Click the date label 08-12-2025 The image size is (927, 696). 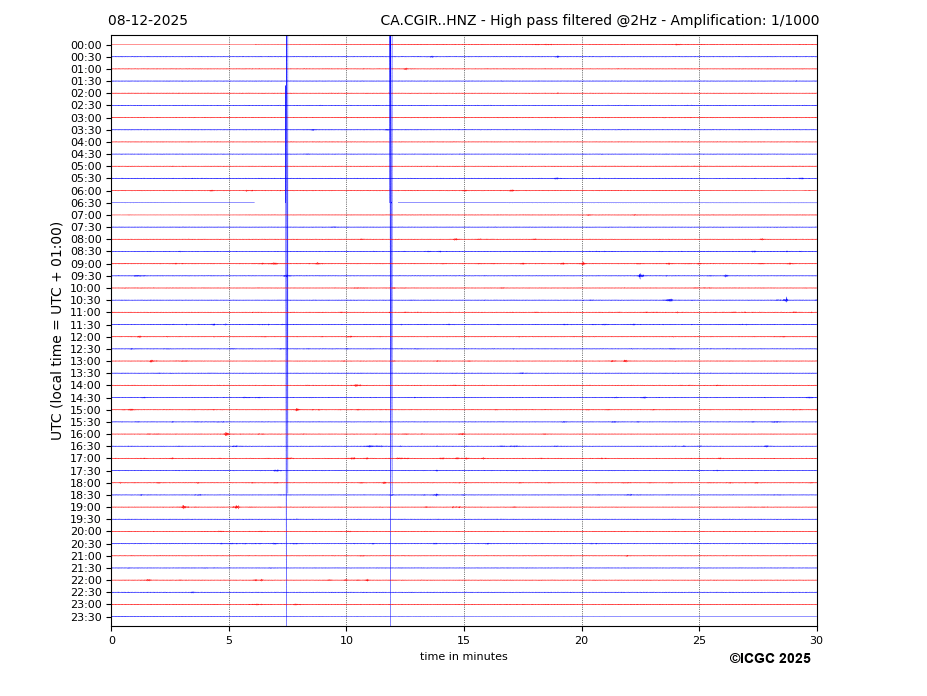pos(148,21)
